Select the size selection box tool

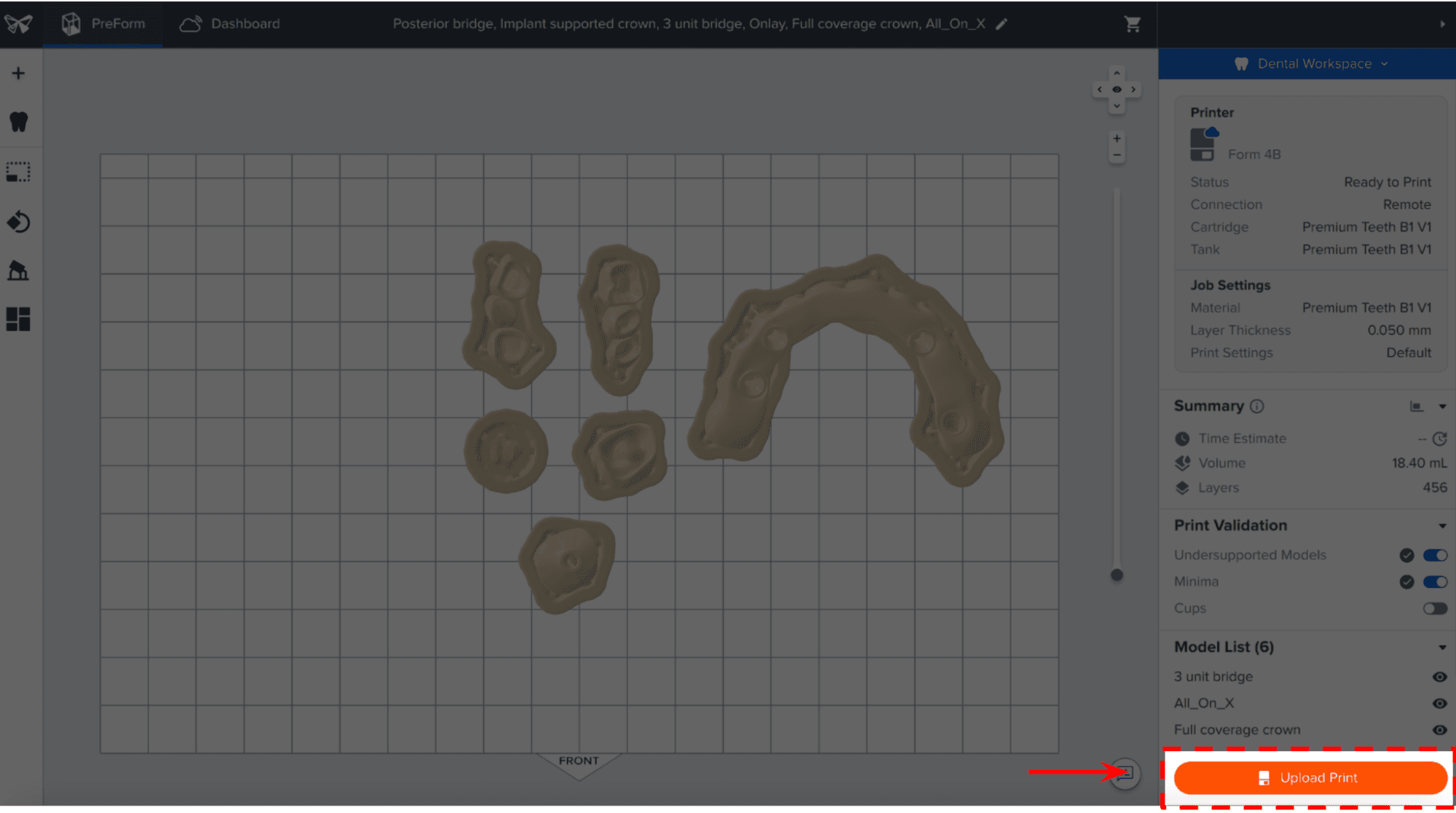18,172
